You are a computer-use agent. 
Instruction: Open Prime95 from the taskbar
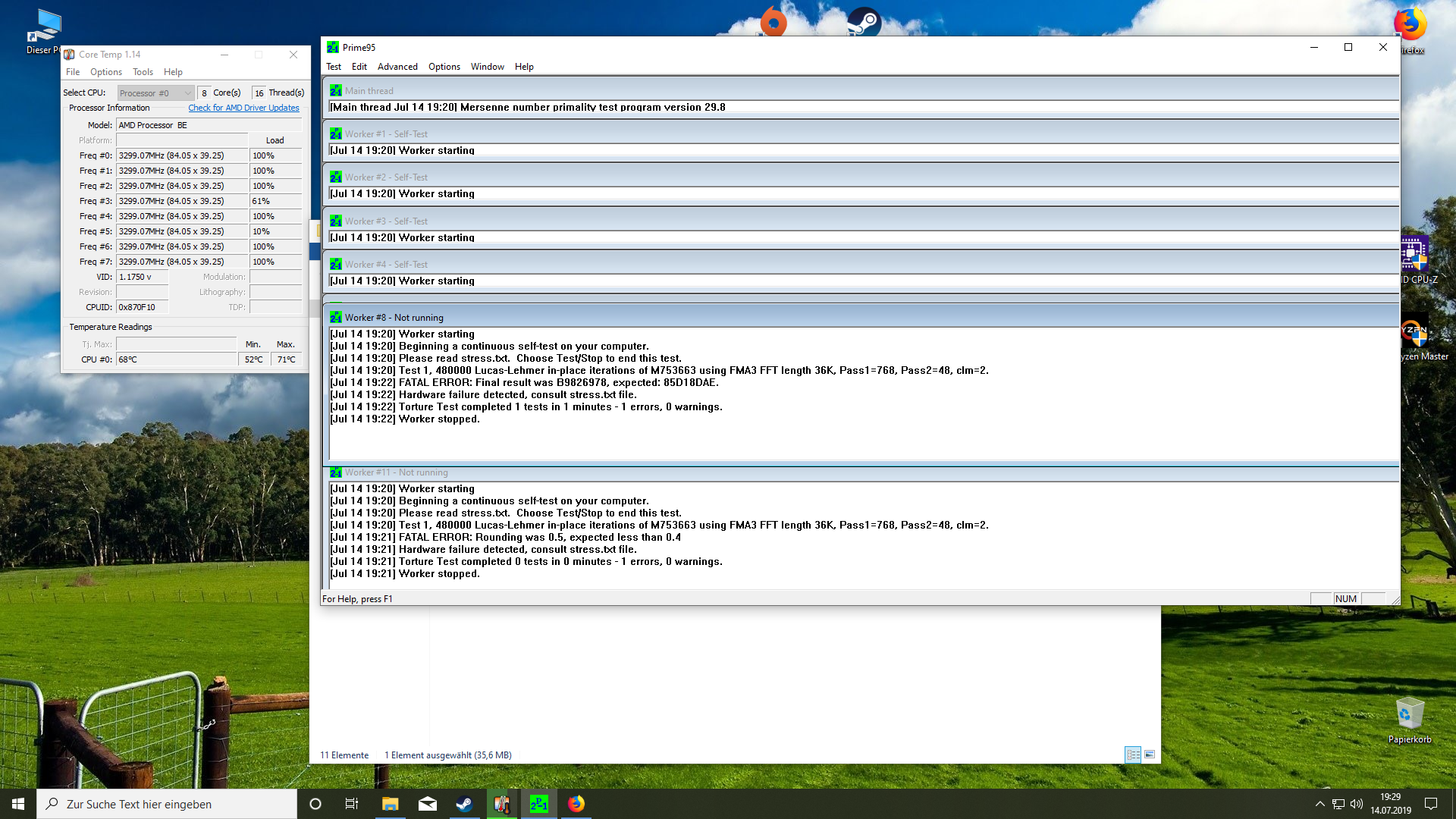[x=538, y=804]
